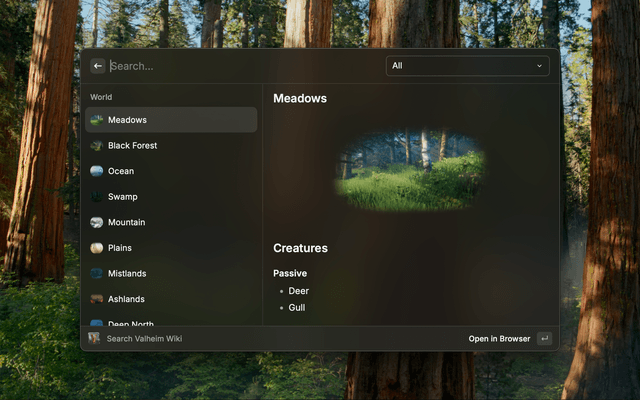Viewport: 640px width, 400px height.
Task: Click the Mountain biome icon
Action: (x=96, y=222)
